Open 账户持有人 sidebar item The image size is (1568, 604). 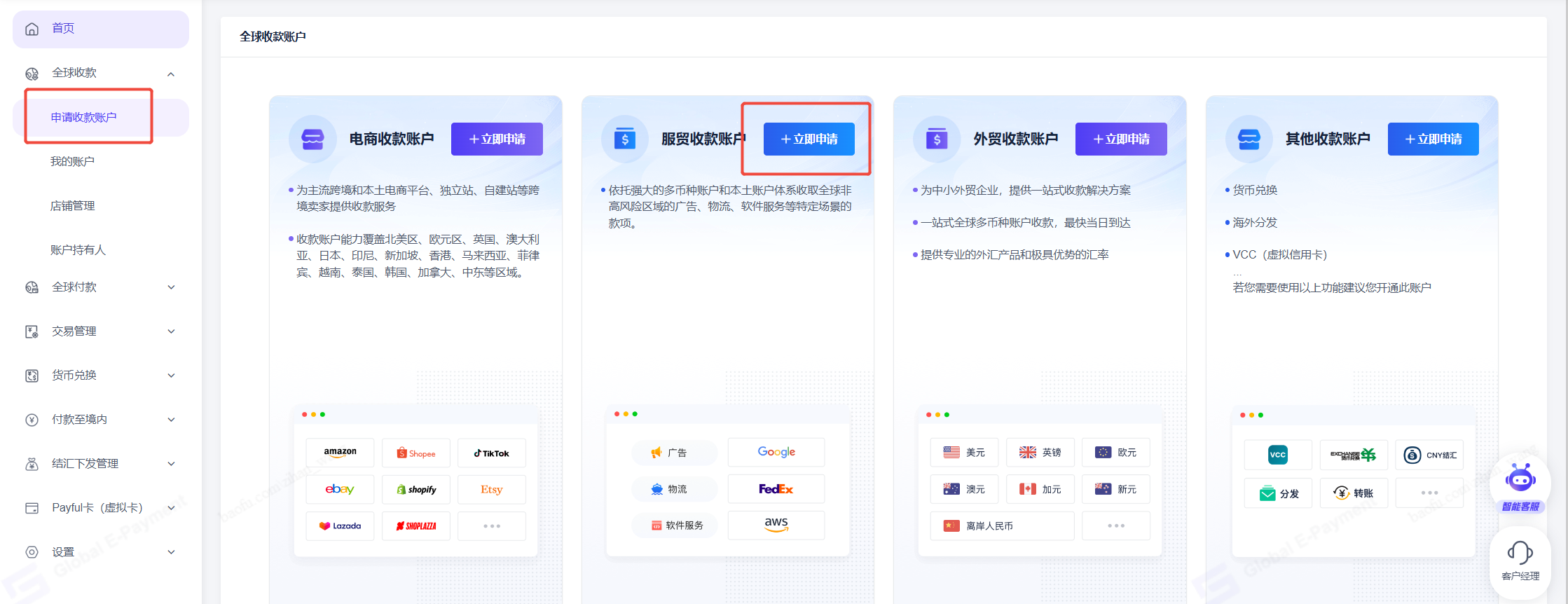pyautogui.click(x=78, y=250)
